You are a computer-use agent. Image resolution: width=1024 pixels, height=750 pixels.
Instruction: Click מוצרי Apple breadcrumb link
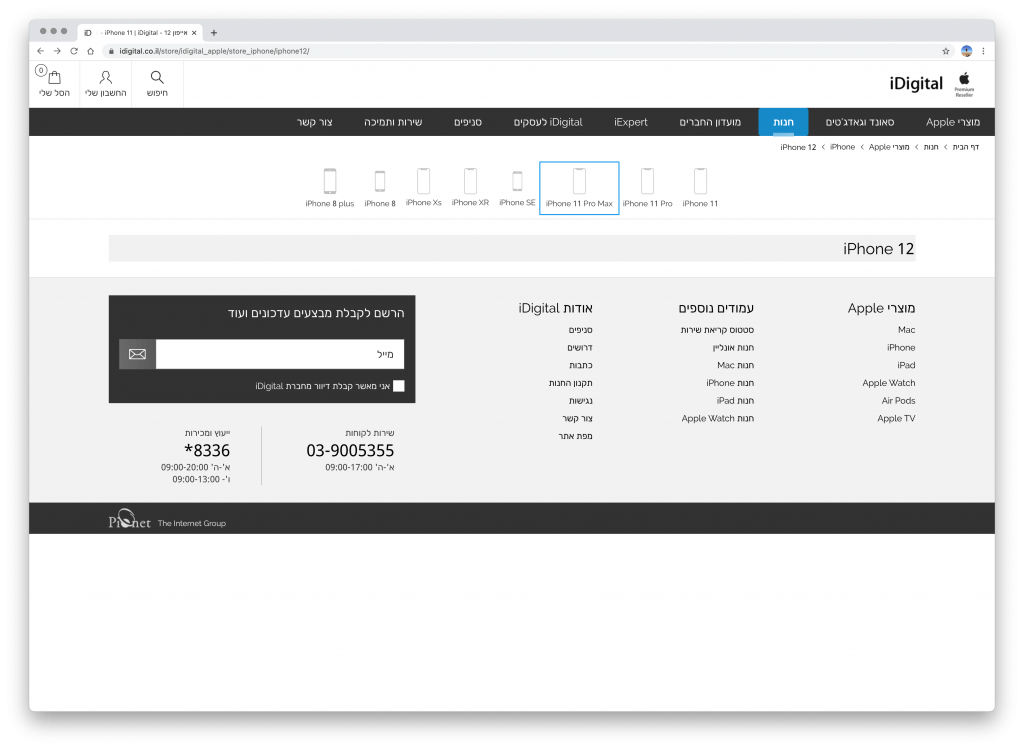(x=889, y=147)
